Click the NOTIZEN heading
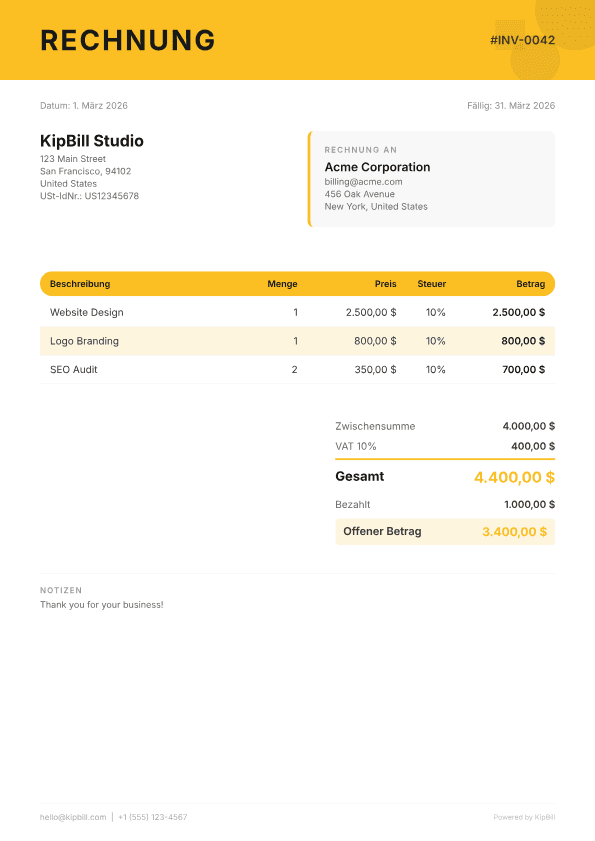 [x=61, y=590]
